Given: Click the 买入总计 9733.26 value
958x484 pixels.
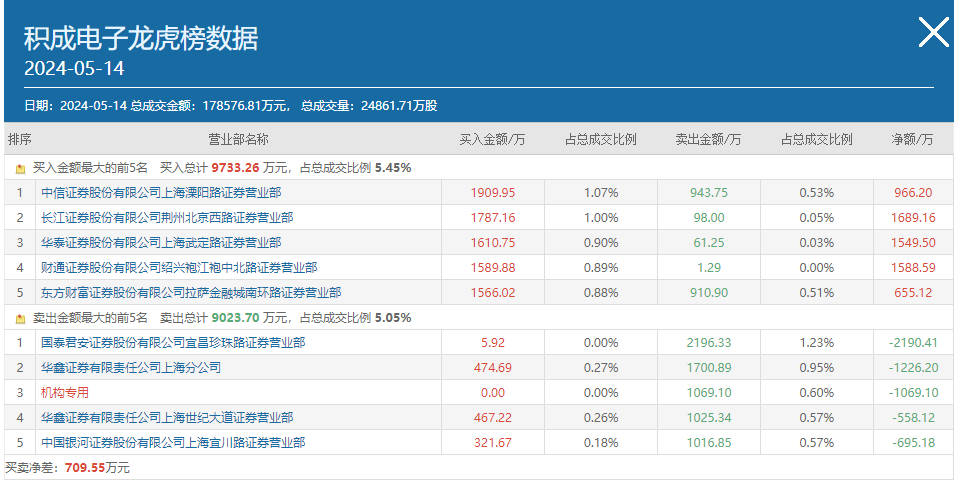Looking at the screenshot, I should point(236,168).
